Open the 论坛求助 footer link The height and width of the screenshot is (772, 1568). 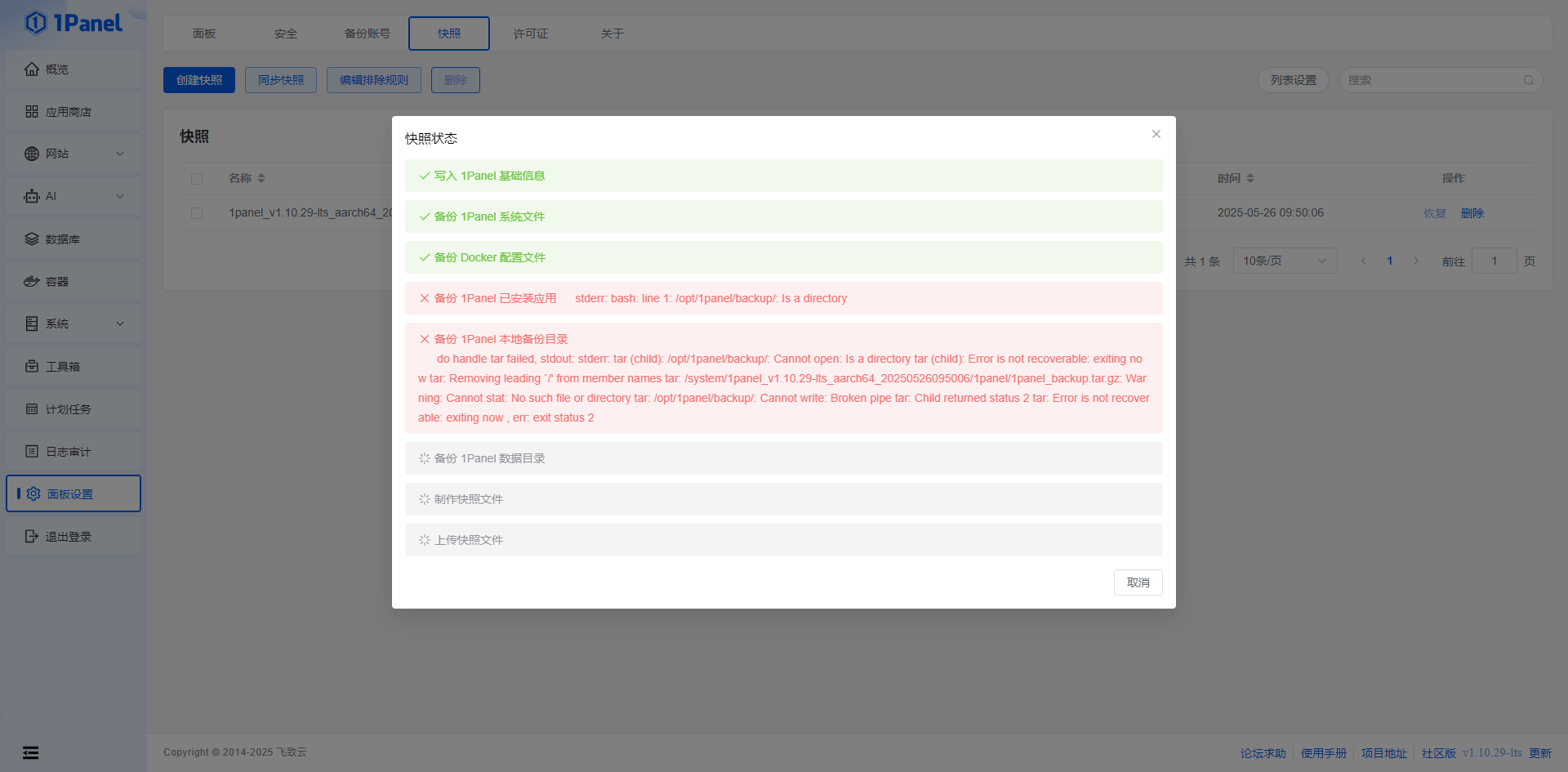pos(1263,753)
